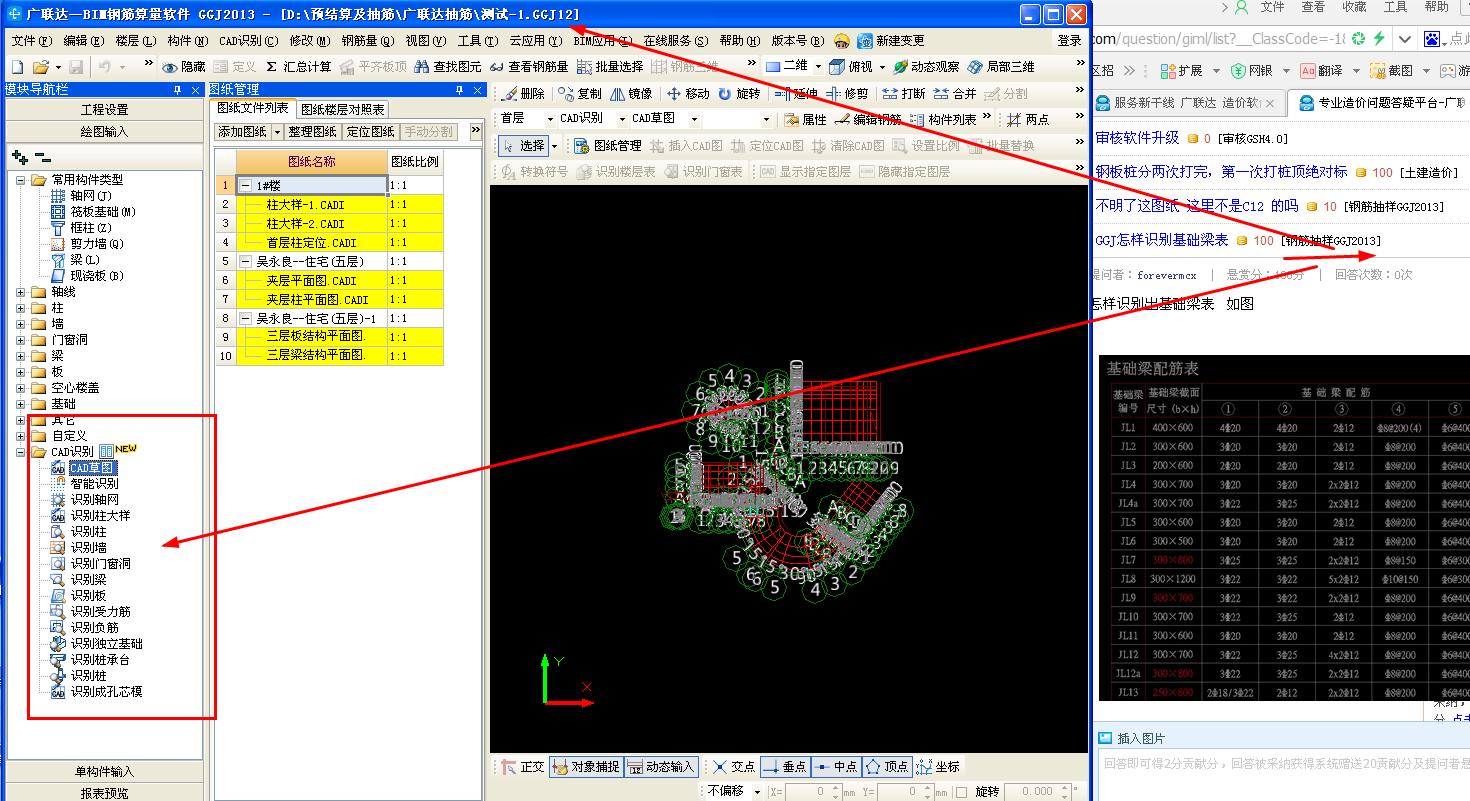The width and height of the screenshot is (1470, 801).
Task: Click the 整理图纸 button
Action: [x=312, y=132]
